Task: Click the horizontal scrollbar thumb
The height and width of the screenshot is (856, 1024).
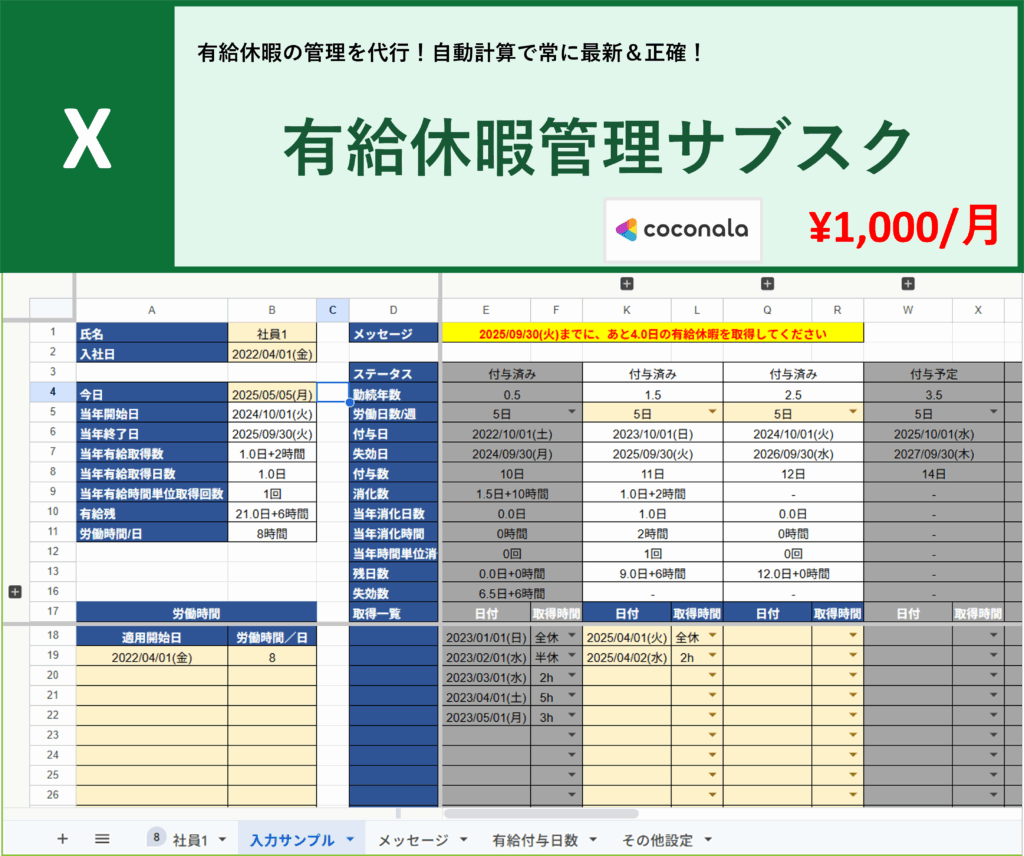Action: [540, 814]
